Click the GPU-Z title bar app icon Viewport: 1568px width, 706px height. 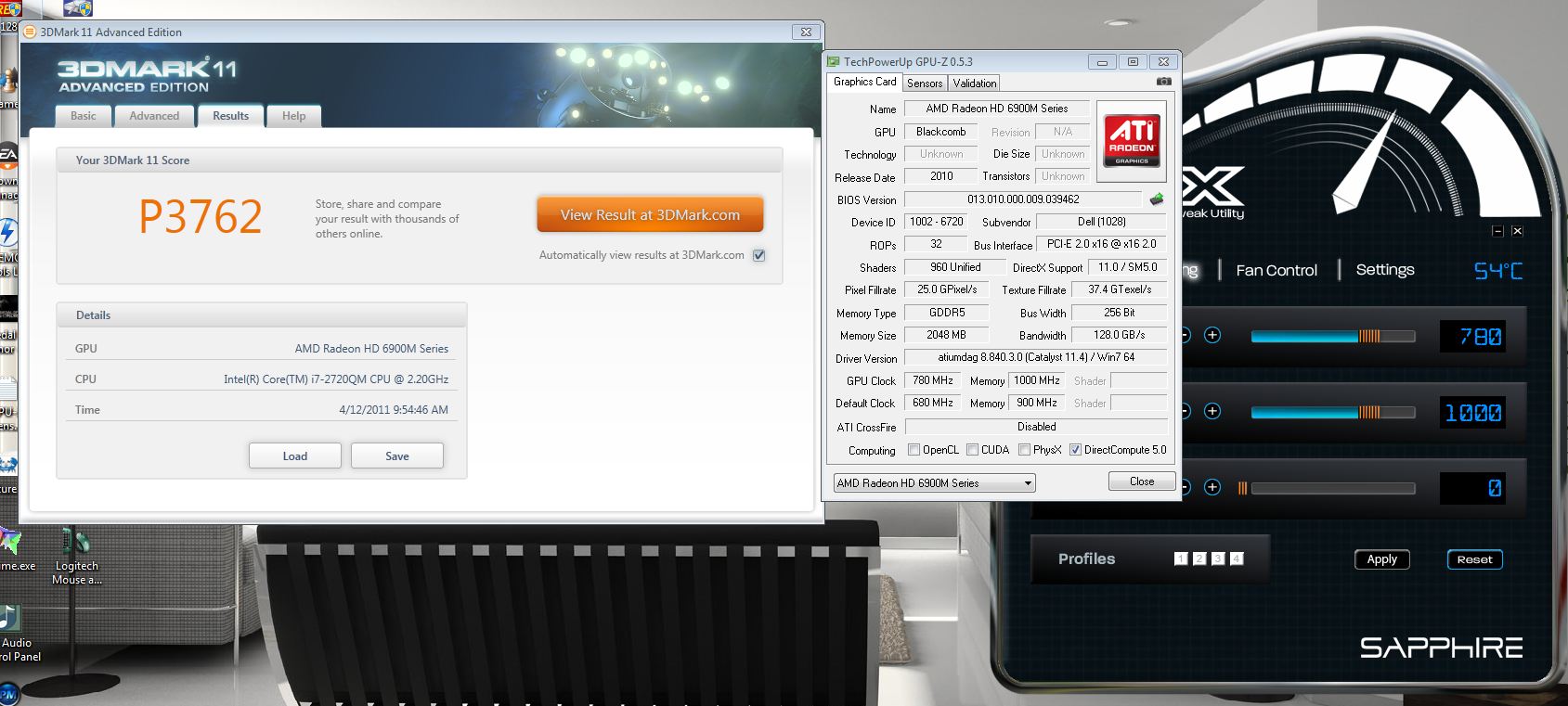(834, 62)
